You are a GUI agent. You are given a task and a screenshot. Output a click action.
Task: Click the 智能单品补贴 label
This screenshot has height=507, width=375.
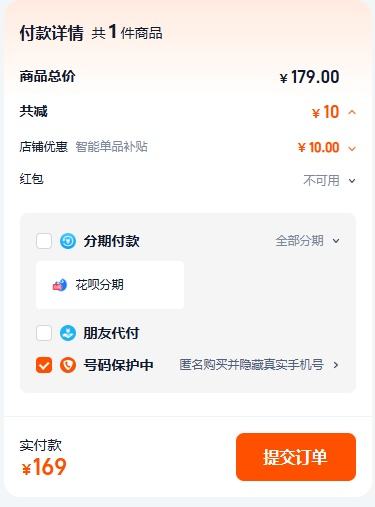[x=112, y=146]
